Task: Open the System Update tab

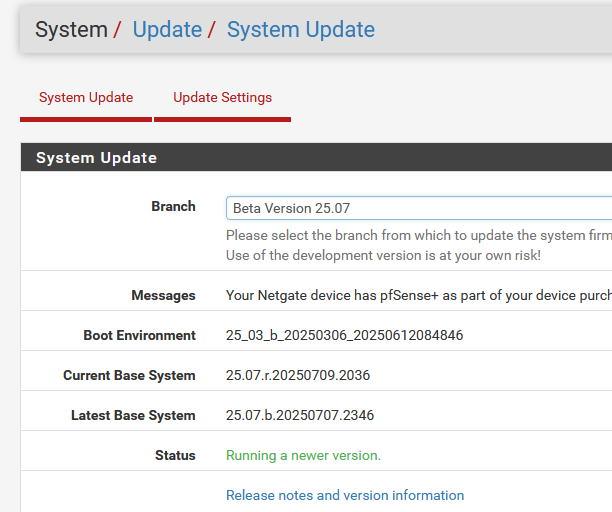Action: coord(86,98)
